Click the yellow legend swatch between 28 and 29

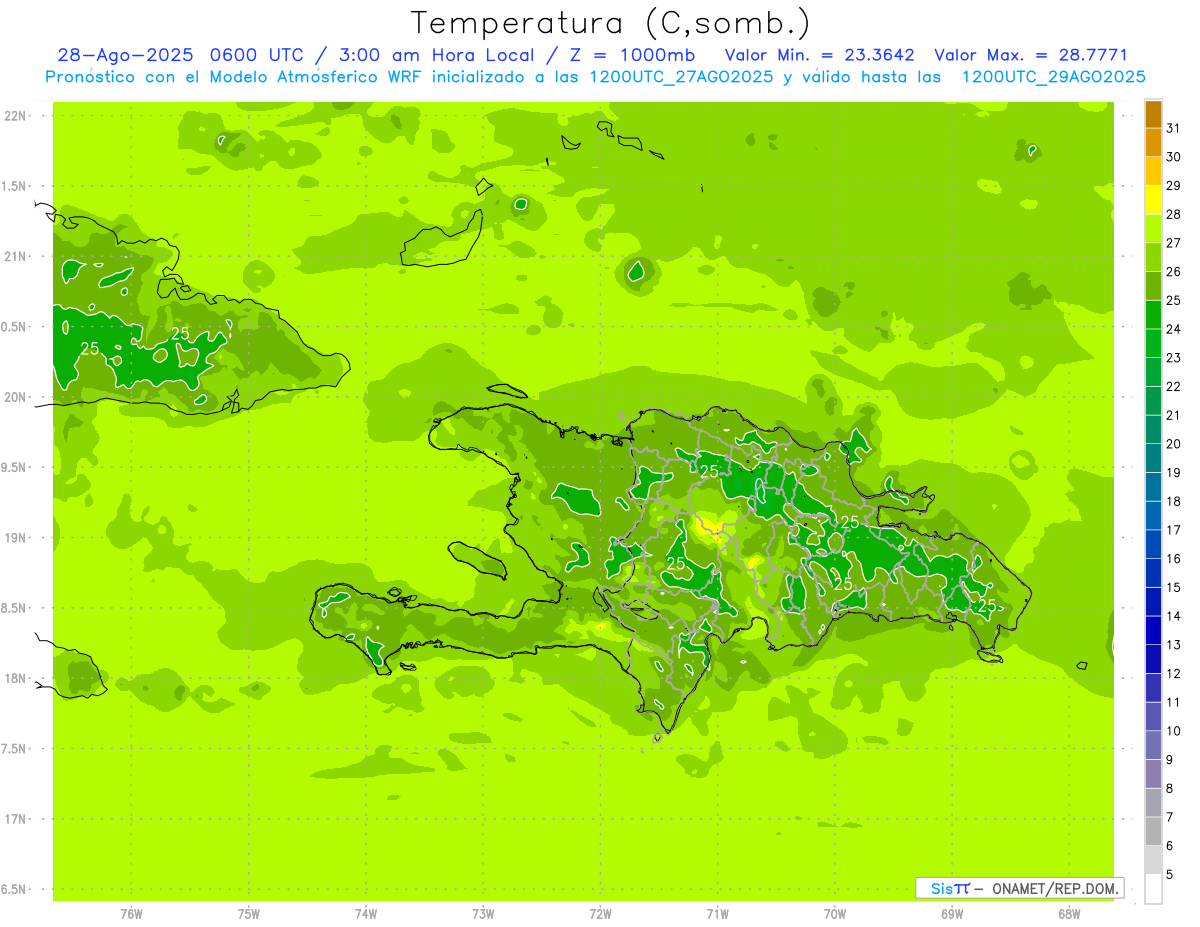(1153, 199)
